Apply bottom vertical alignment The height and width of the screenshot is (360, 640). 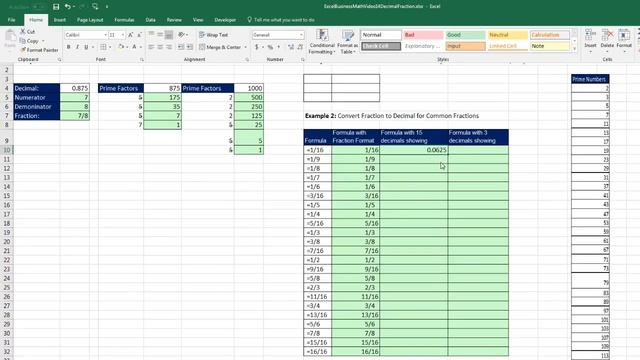(169, 35)
